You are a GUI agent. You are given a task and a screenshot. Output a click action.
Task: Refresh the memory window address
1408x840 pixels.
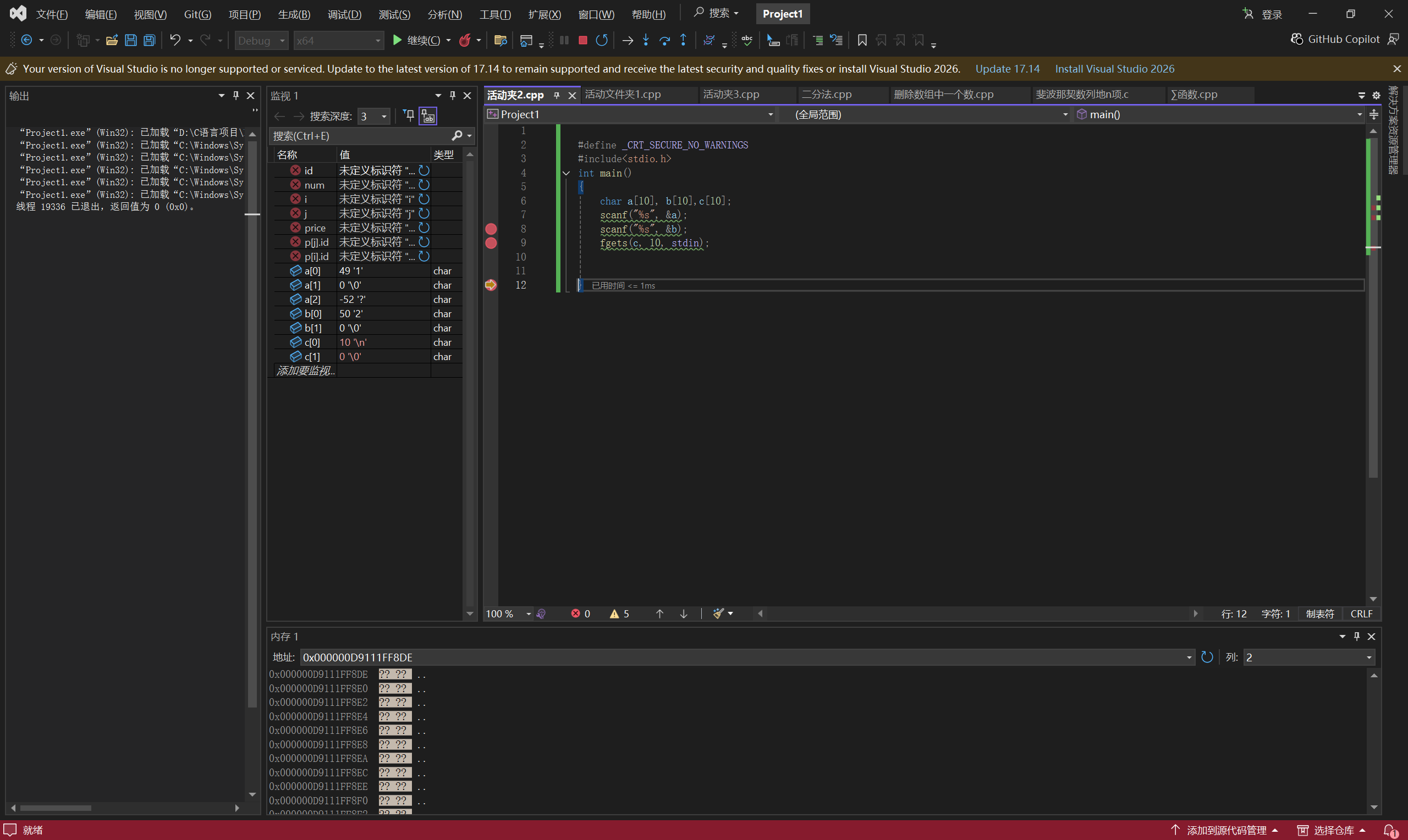[x=1207, y=657]
